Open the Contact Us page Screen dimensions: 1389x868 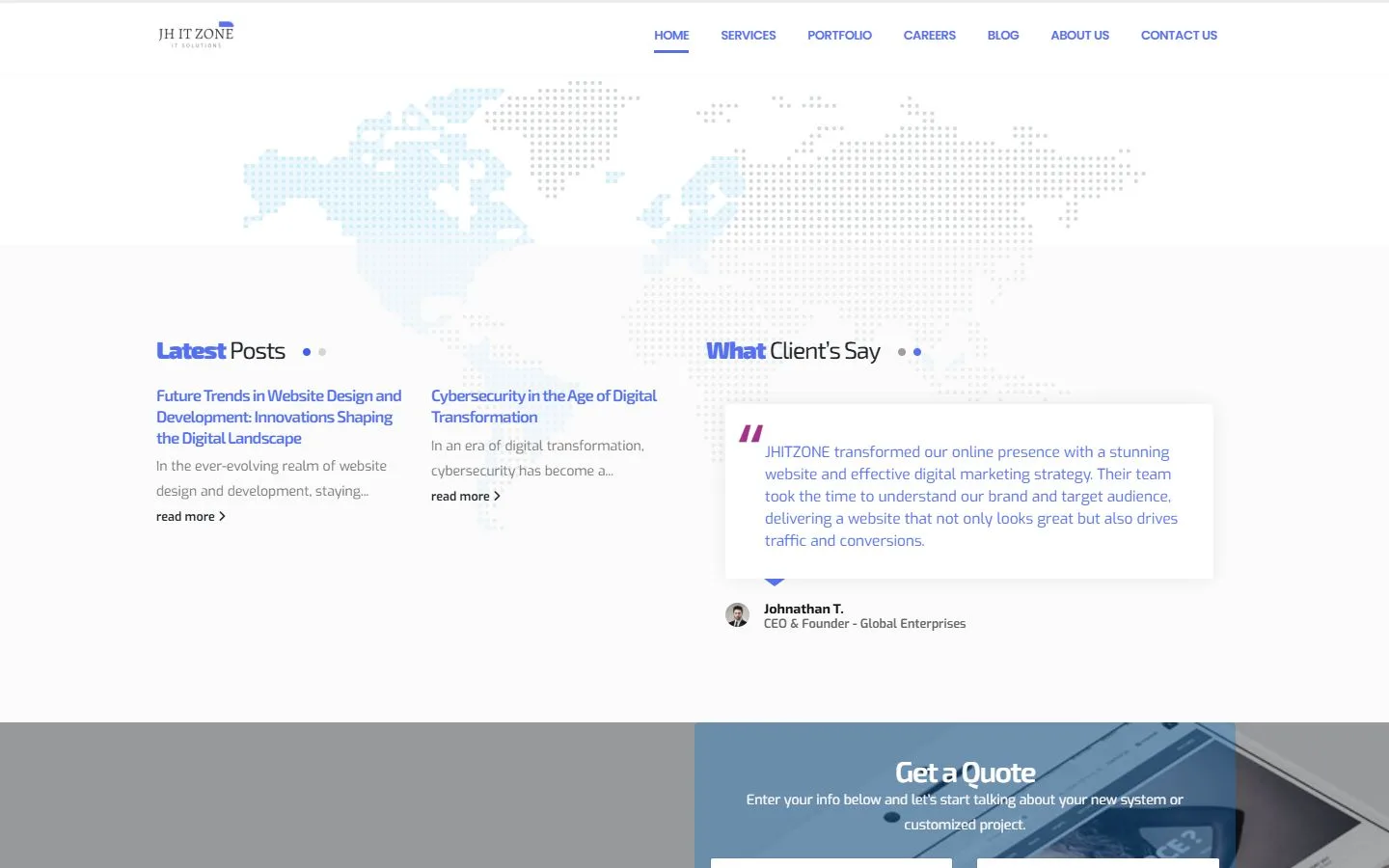click(1179, 36)
